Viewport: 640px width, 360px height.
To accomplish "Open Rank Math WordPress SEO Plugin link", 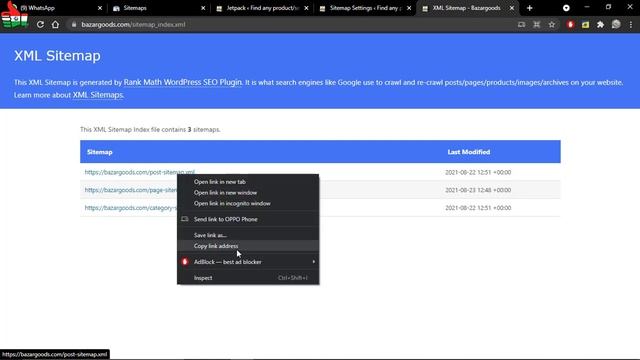I will click(182, 82).
